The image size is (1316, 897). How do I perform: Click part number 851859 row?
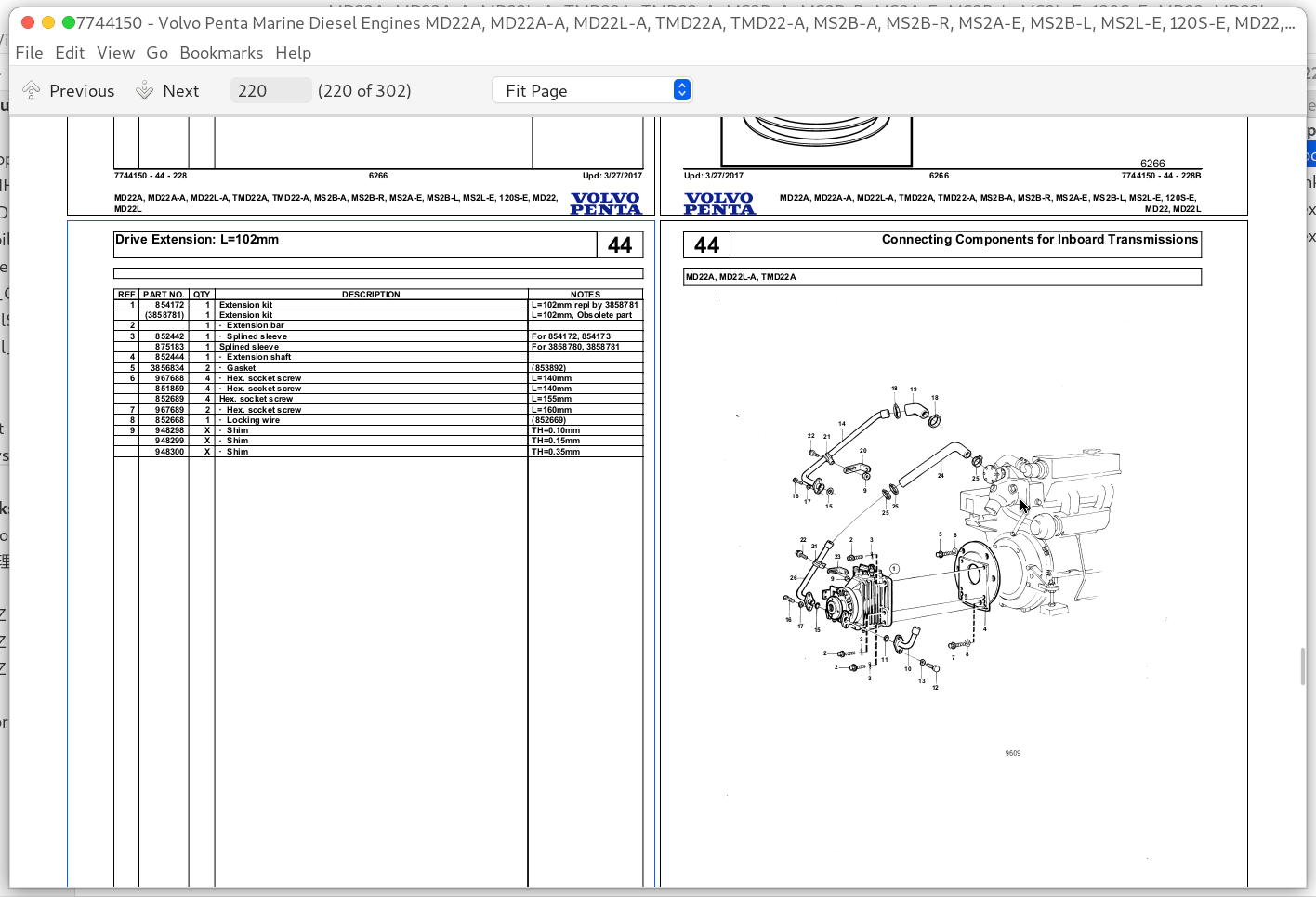coord(378,389)
